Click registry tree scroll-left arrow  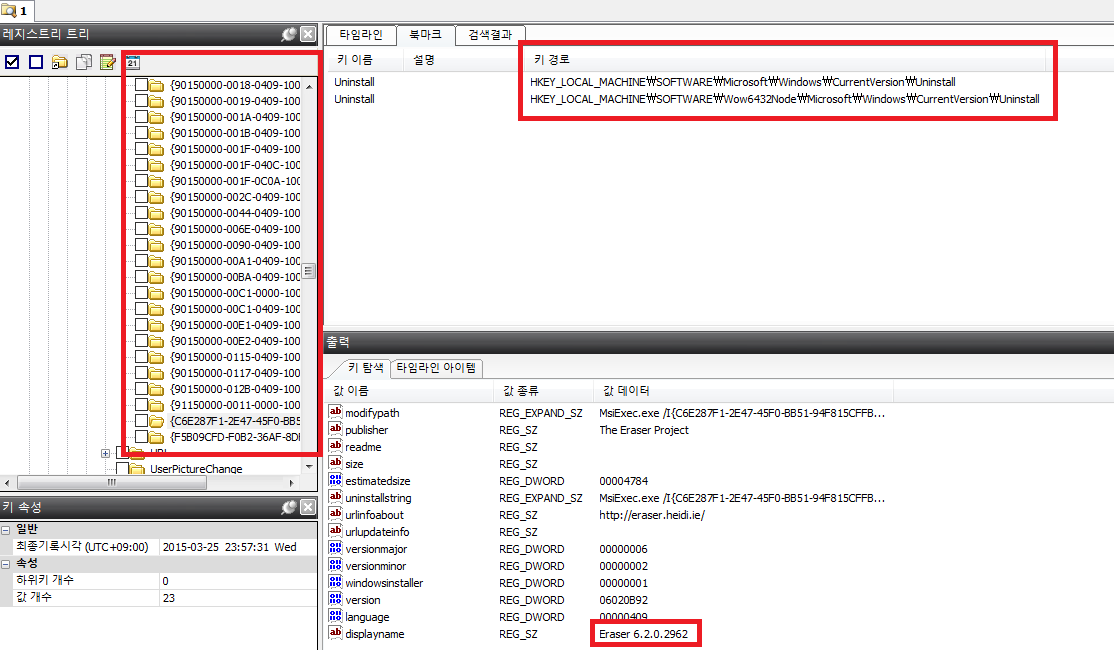(x=7, y=482)
